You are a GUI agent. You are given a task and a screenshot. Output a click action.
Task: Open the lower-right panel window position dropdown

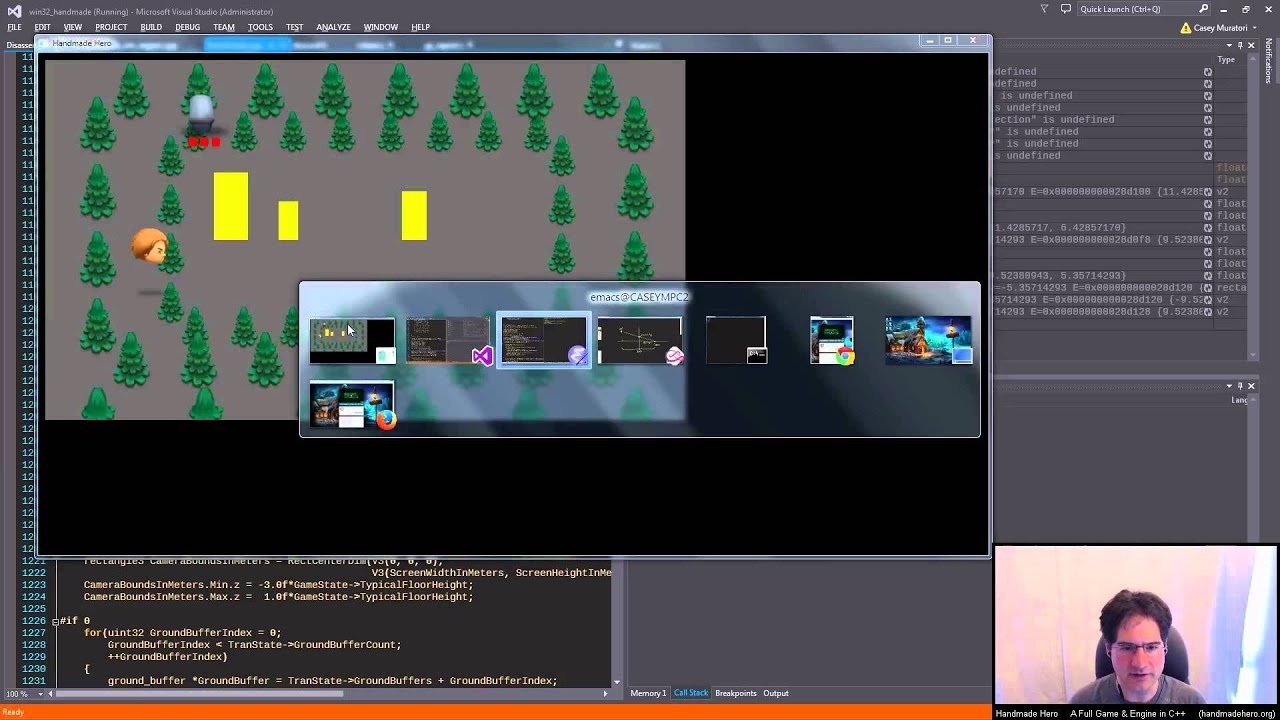point(1229,386)
